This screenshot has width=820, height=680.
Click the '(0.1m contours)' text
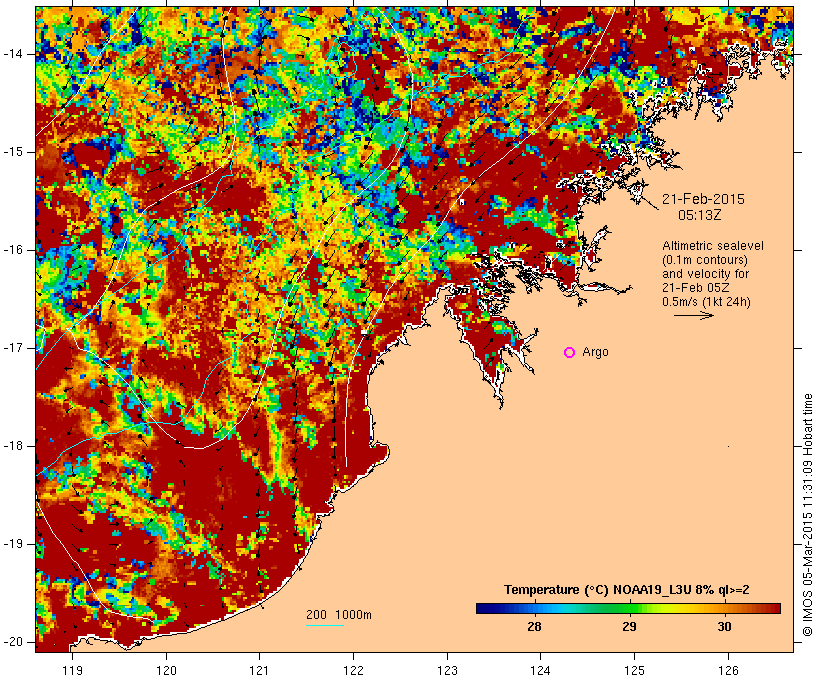[x=705, y=260]
